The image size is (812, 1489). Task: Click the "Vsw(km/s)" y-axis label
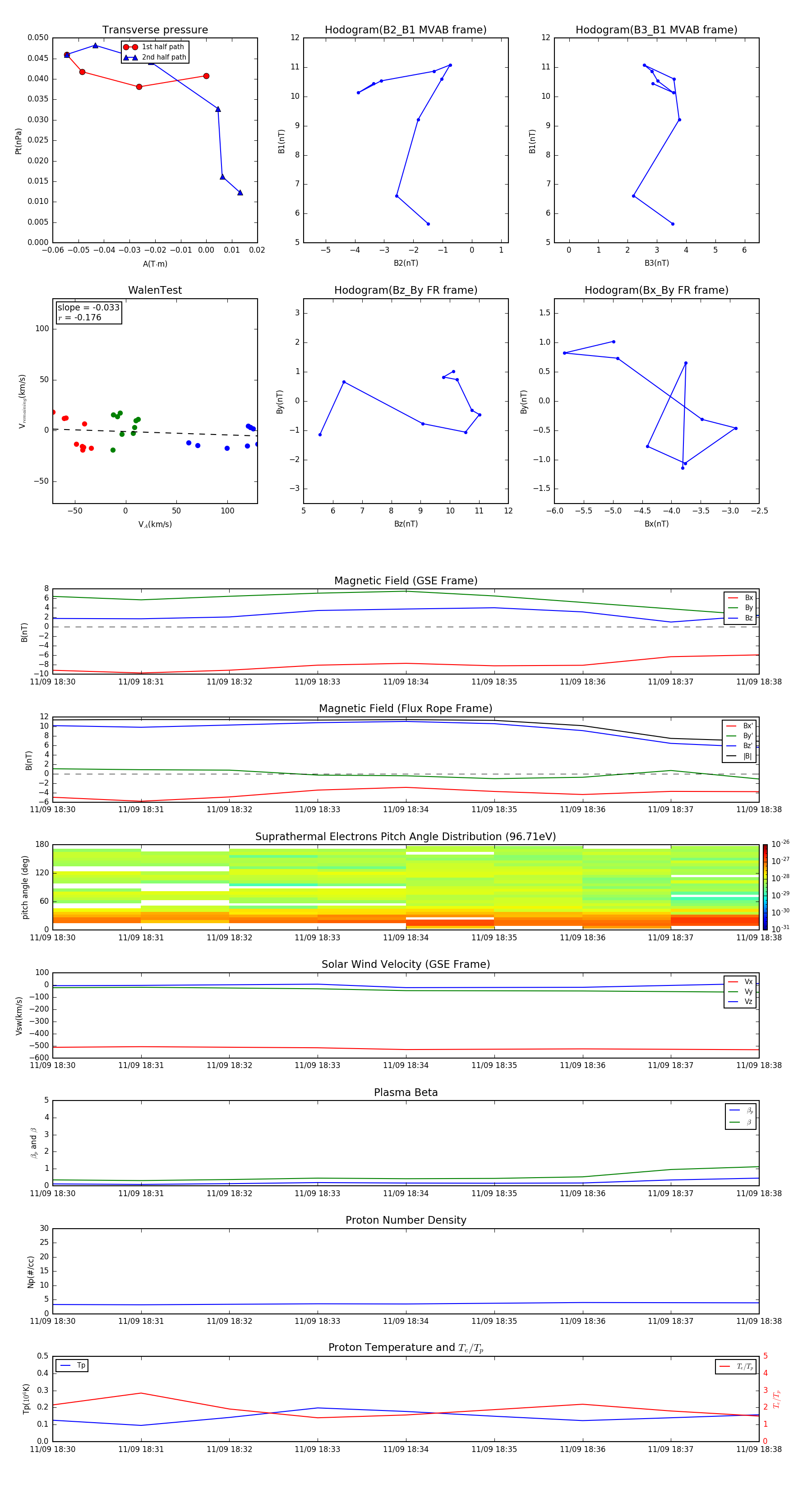click(19, 1016)
